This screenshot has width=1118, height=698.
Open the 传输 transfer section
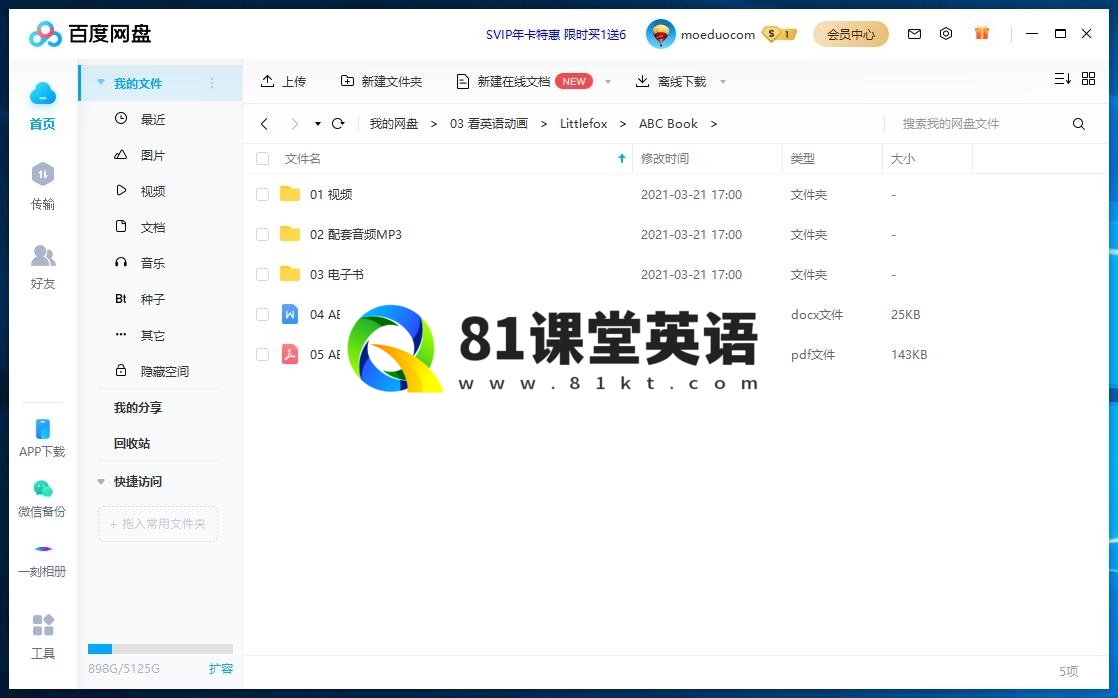(43, 187)
